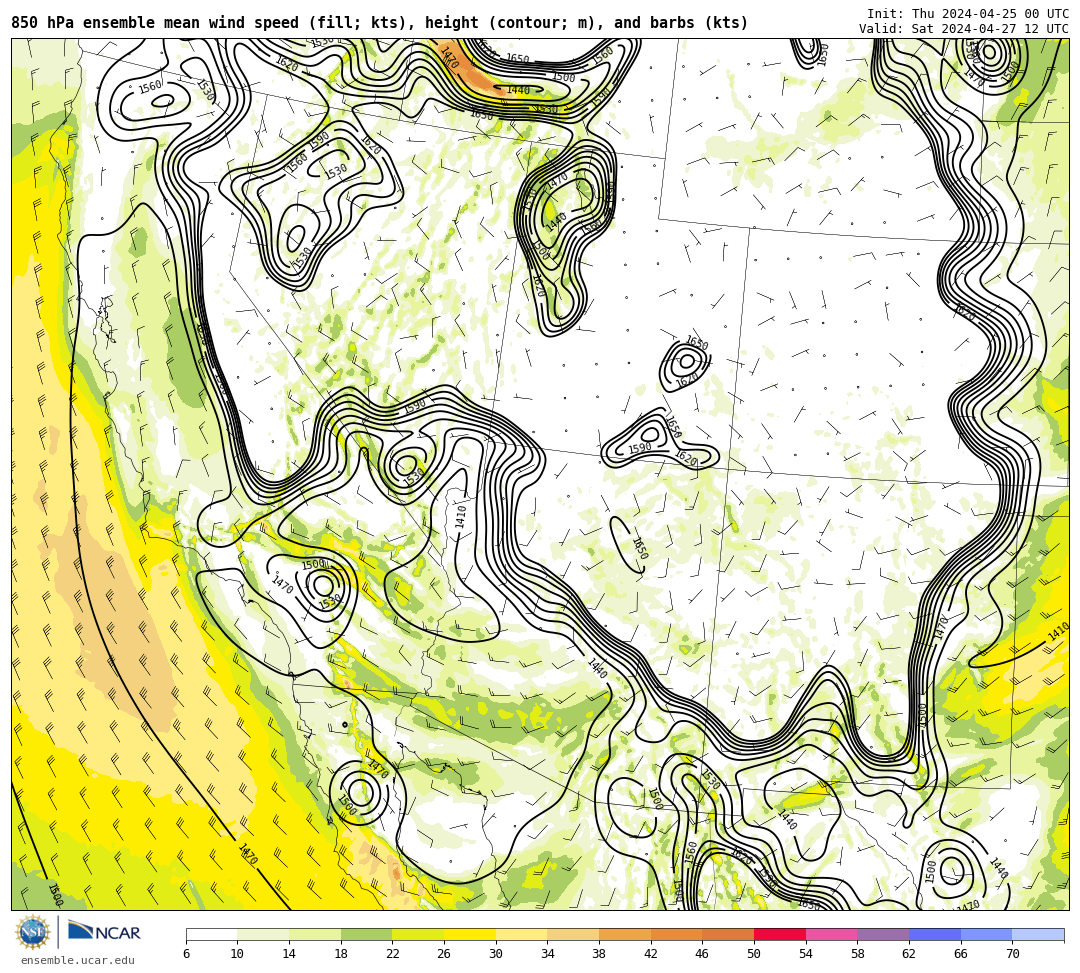1080x973 pixels.
Task: Click the NSF globe logo
Action: (x=32, y=932)
